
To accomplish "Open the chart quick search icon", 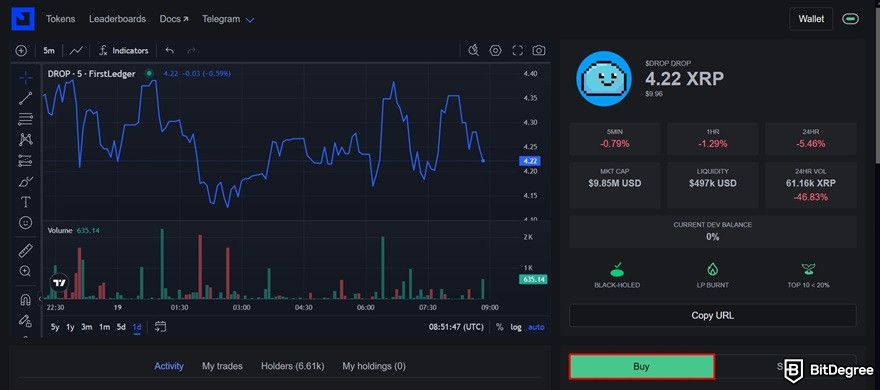I will point(473,51).
